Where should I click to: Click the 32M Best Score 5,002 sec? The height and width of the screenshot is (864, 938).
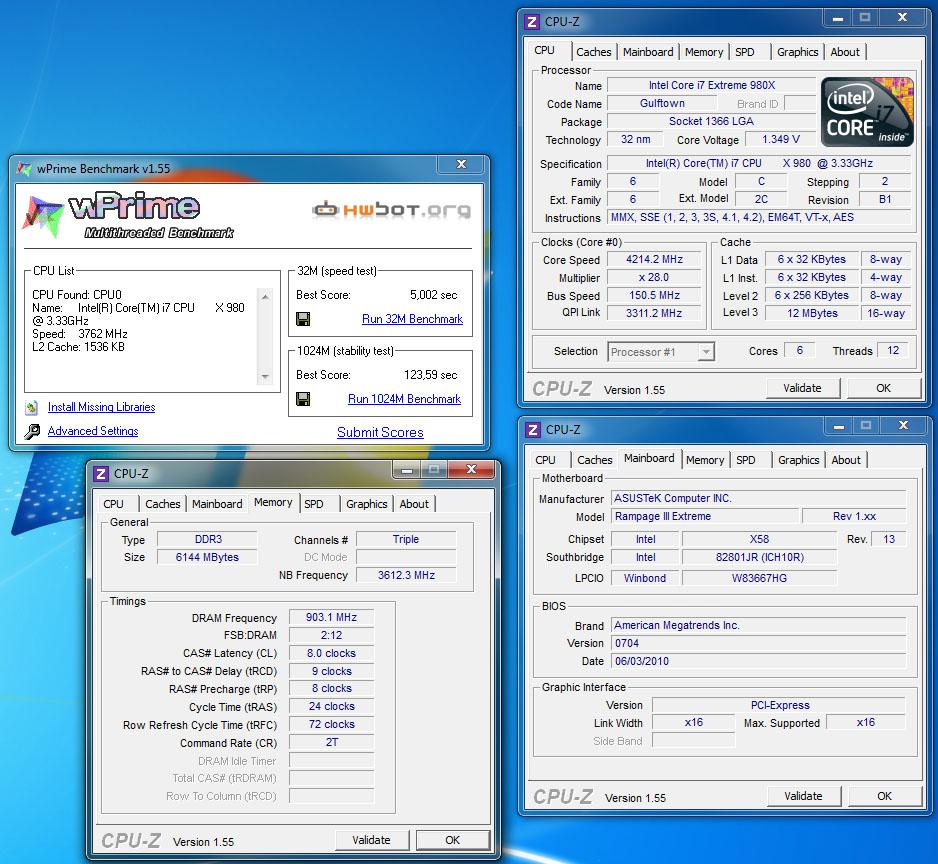[x=434, y=295]
